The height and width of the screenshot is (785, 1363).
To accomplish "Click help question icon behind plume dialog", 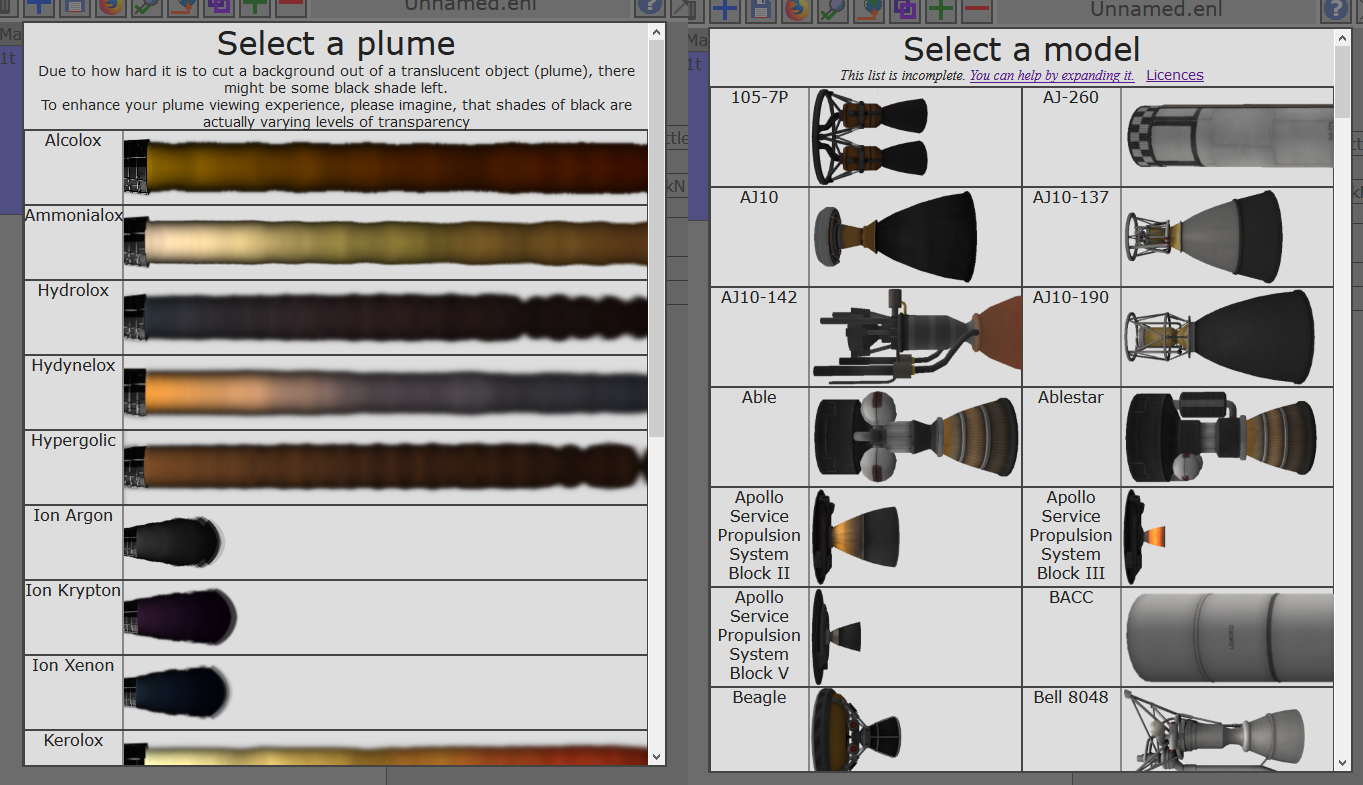I will pyautogui.click(x=649, y=8).
